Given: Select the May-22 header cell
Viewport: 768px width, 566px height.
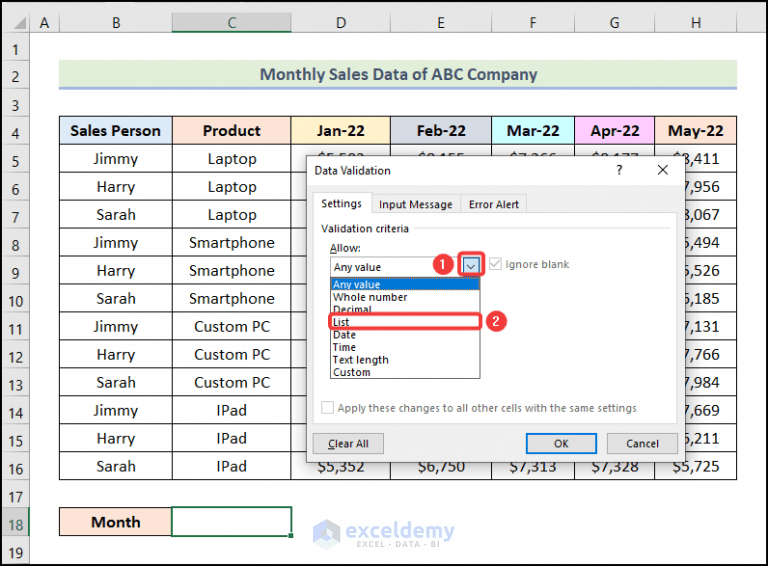Looking at the screenshot, I should [x=696, y=131].
